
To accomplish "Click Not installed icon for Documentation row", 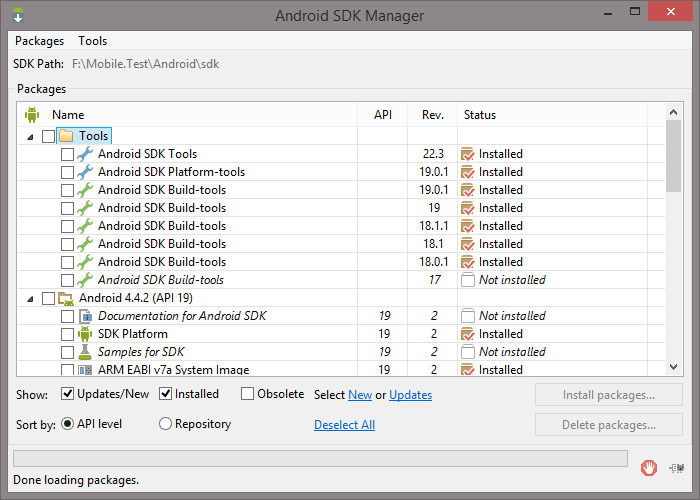I will 467,316.
